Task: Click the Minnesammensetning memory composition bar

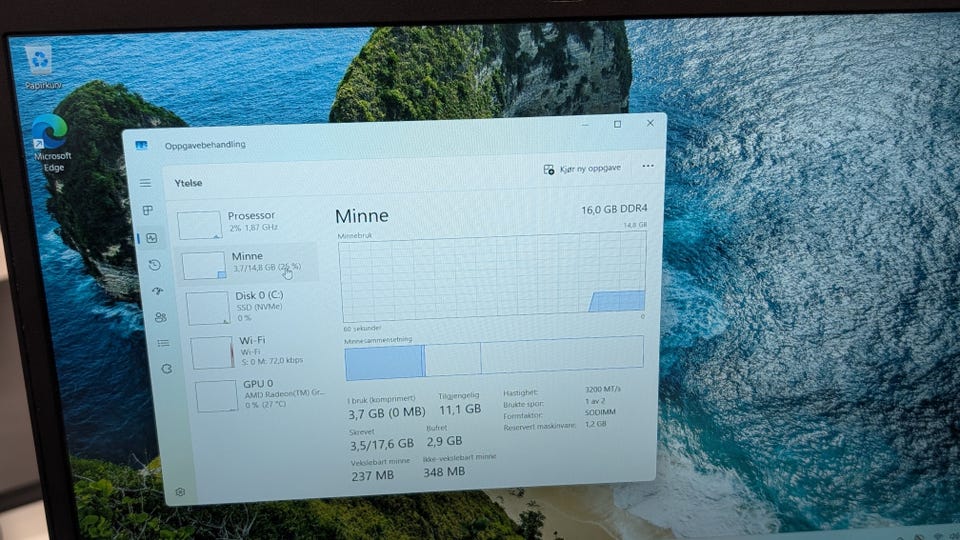Action: (494, 357)
